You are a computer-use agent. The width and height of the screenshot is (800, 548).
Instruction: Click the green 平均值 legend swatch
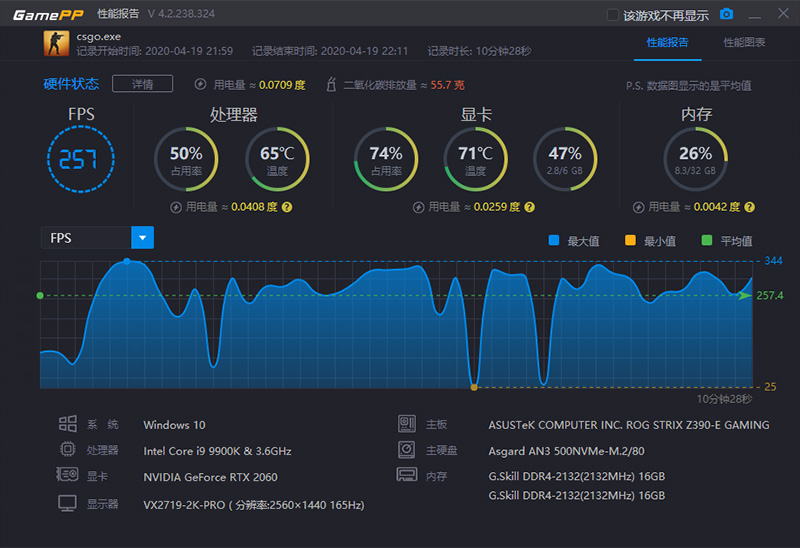click(x=707, y=240)
